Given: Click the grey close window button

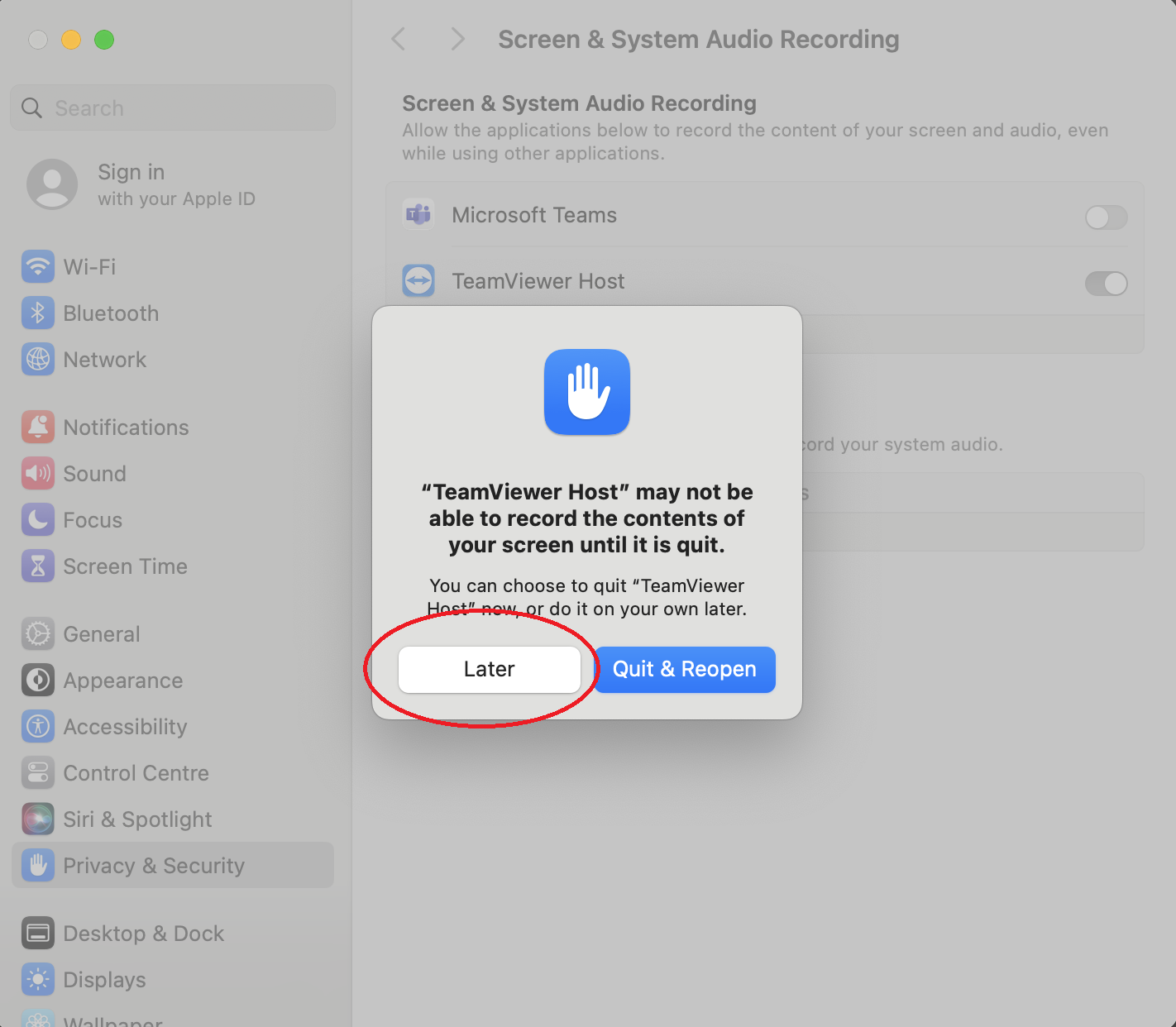Looking at the screenshot, I should point(38,39).
